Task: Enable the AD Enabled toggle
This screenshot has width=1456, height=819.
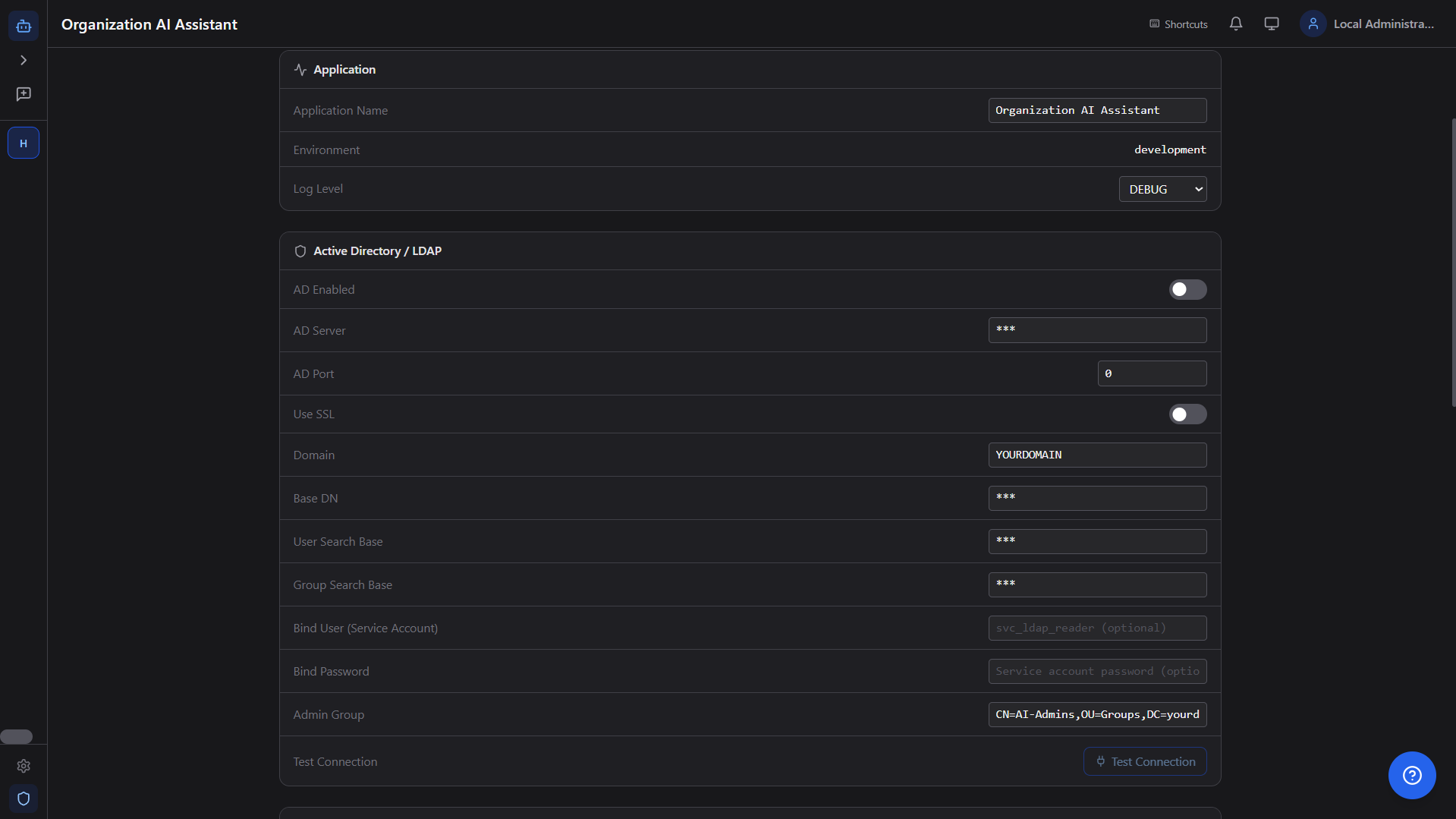Action: point(1187,289)
